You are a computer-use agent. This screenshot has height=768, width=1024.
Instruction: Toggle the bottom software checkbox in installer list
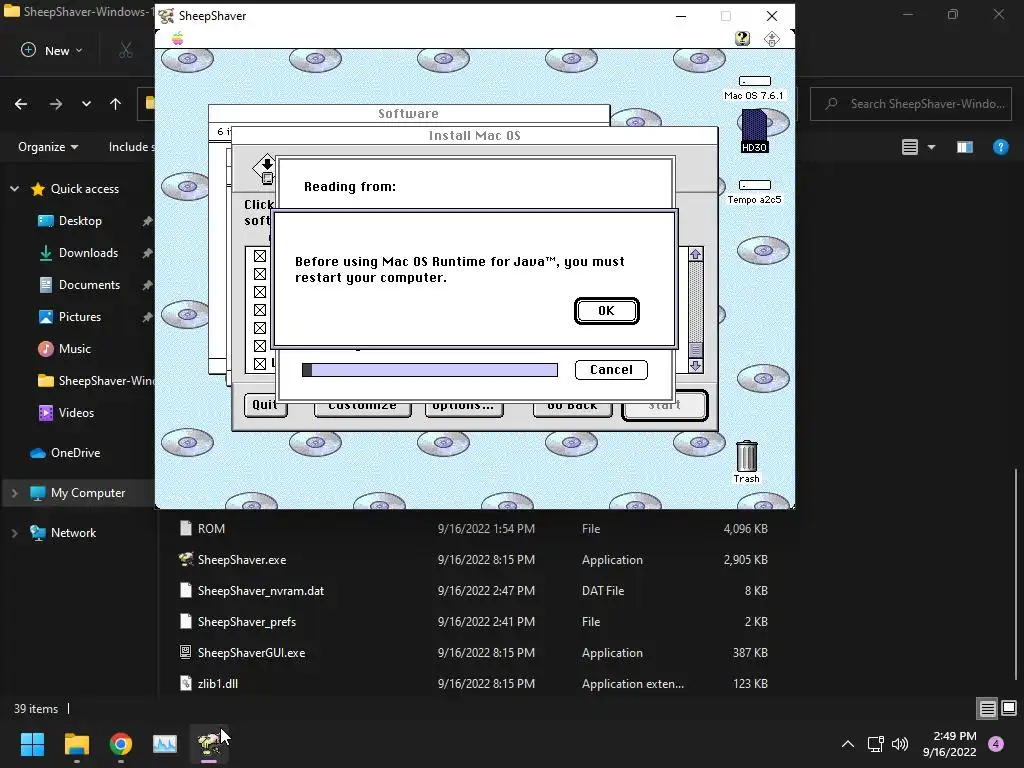point(260,364)
